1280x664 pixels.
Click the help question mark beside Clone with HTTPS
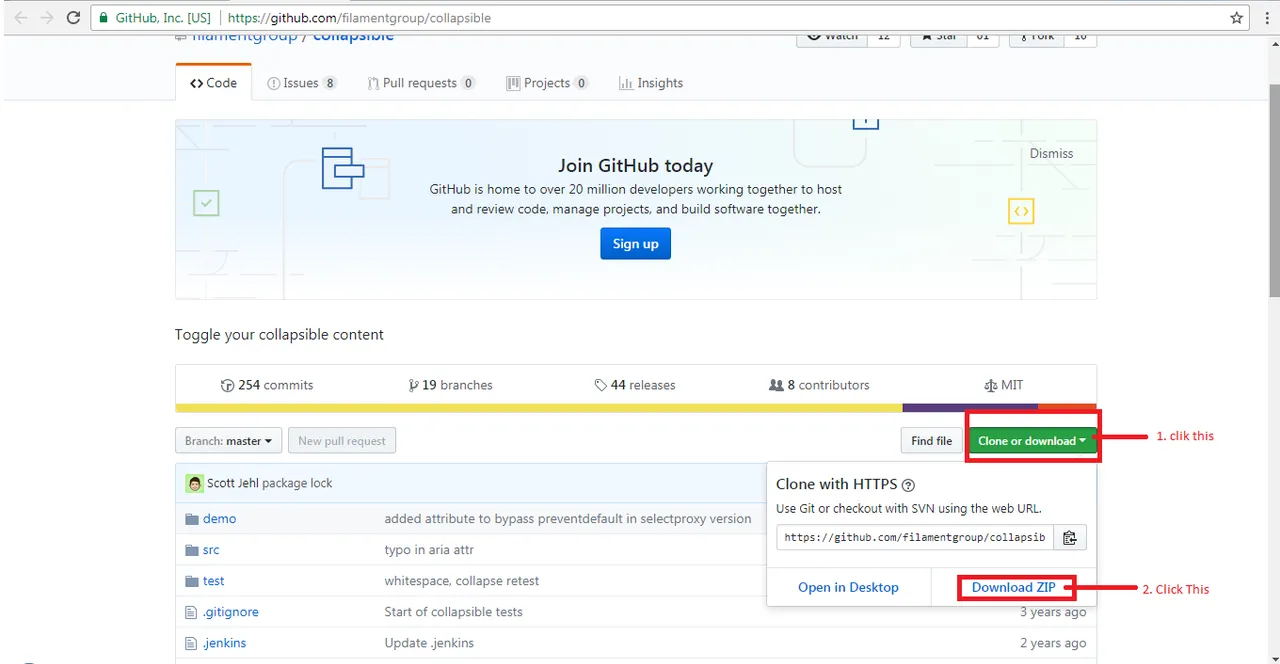(x=908, y=485)
